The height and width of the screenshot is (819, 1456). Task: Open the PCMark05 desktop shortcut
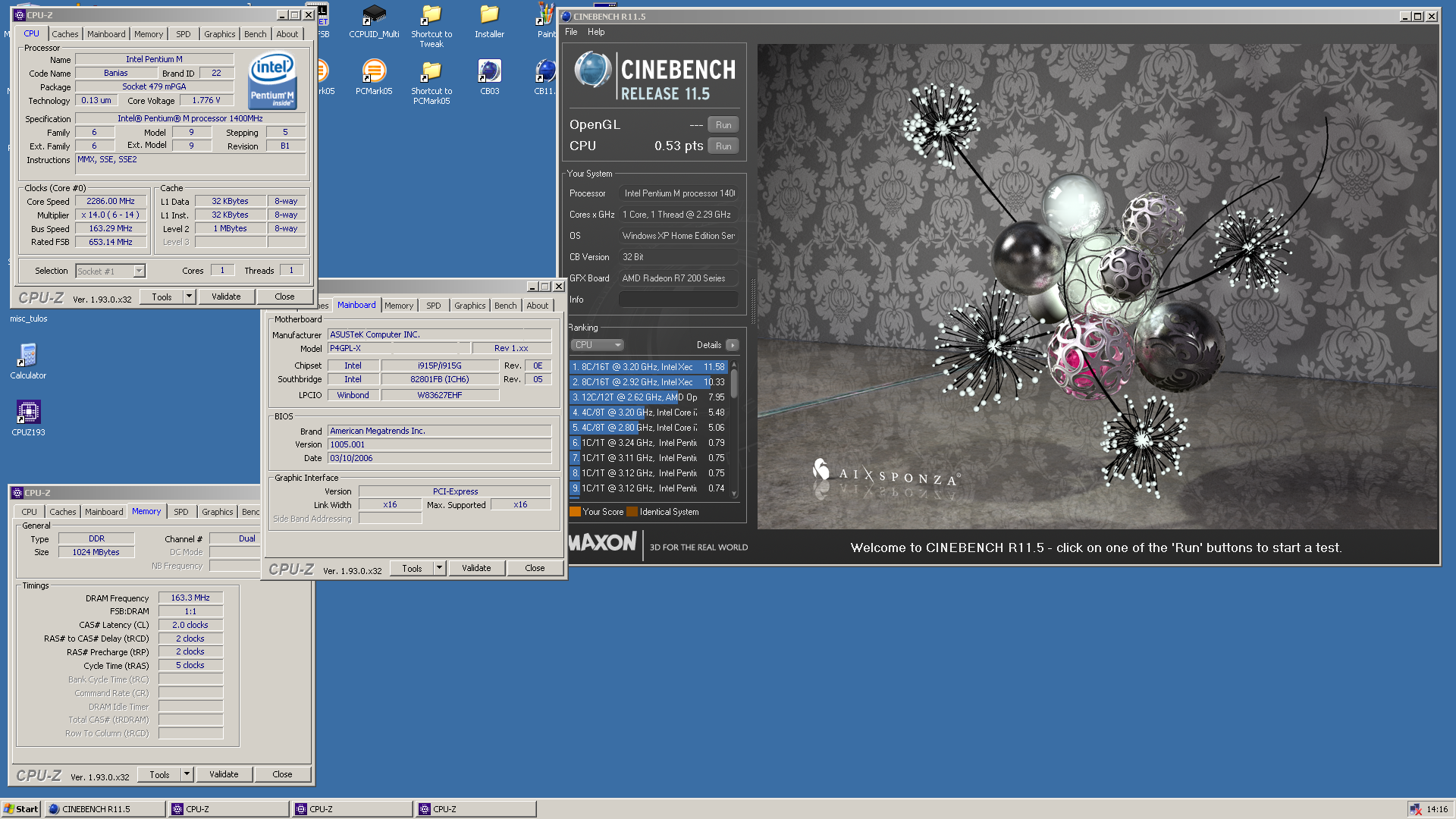(374, 77)
